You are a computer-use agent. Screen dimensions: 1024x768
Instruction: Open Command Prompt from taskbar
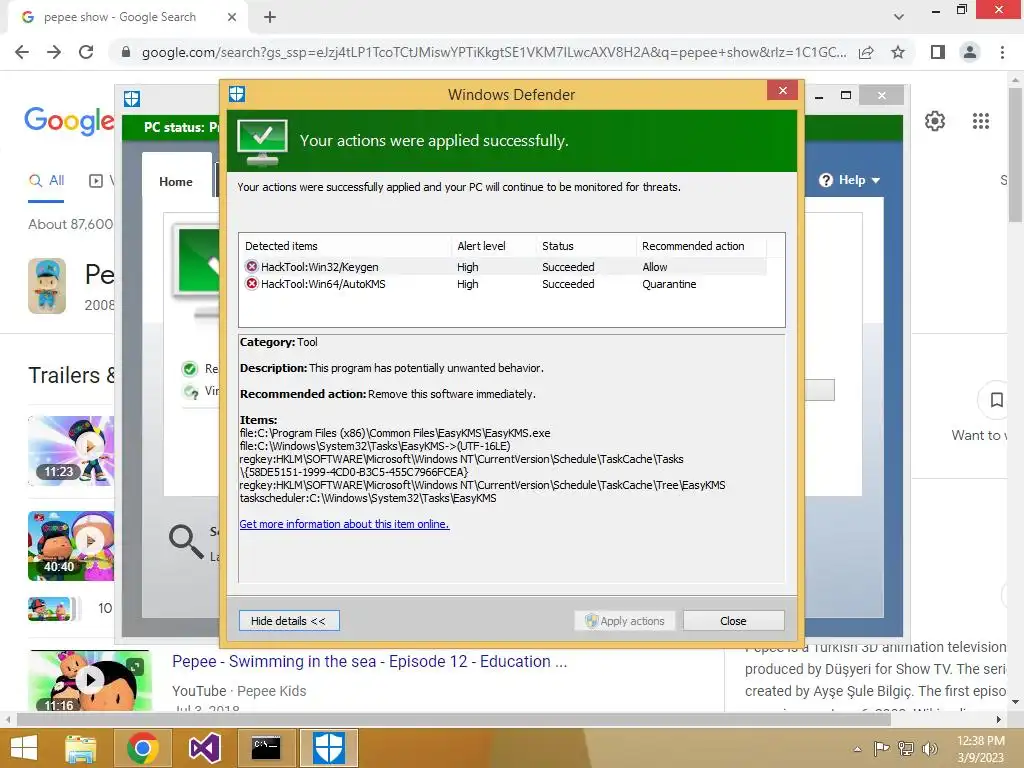pos(266,748)
